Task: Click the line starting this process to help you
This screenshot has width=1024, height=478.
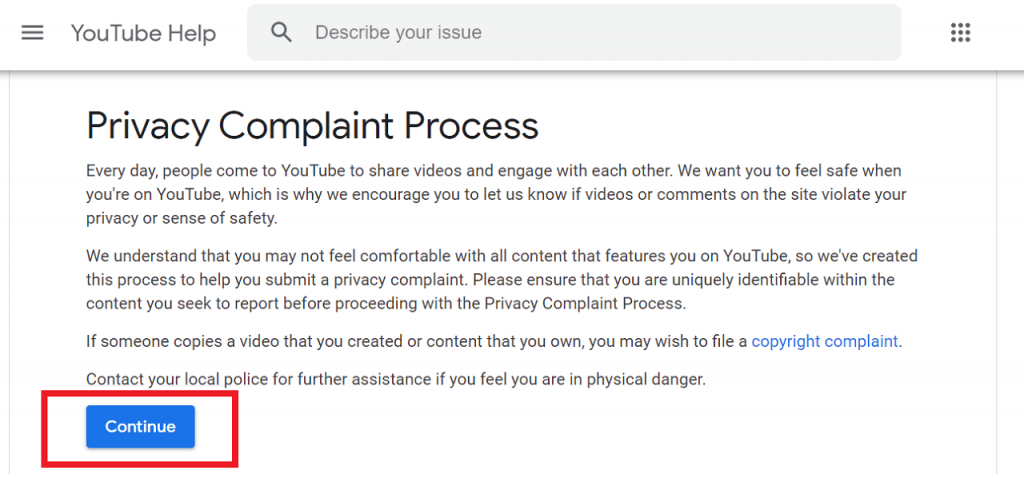Action: 490,279
